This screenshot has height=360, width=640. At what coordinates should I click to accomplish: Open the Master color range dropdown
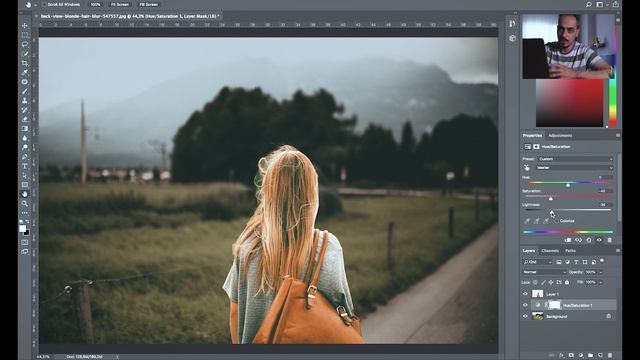click(575, 168)
